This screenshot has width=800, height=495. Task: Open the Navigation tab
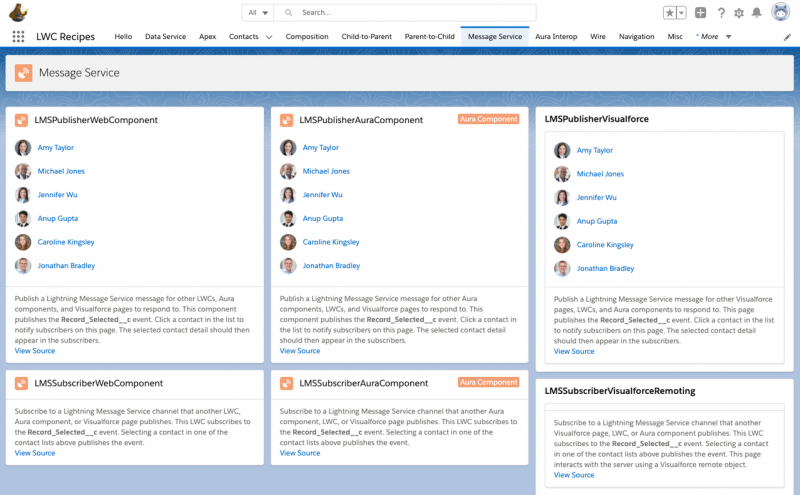tap(636, 37)
